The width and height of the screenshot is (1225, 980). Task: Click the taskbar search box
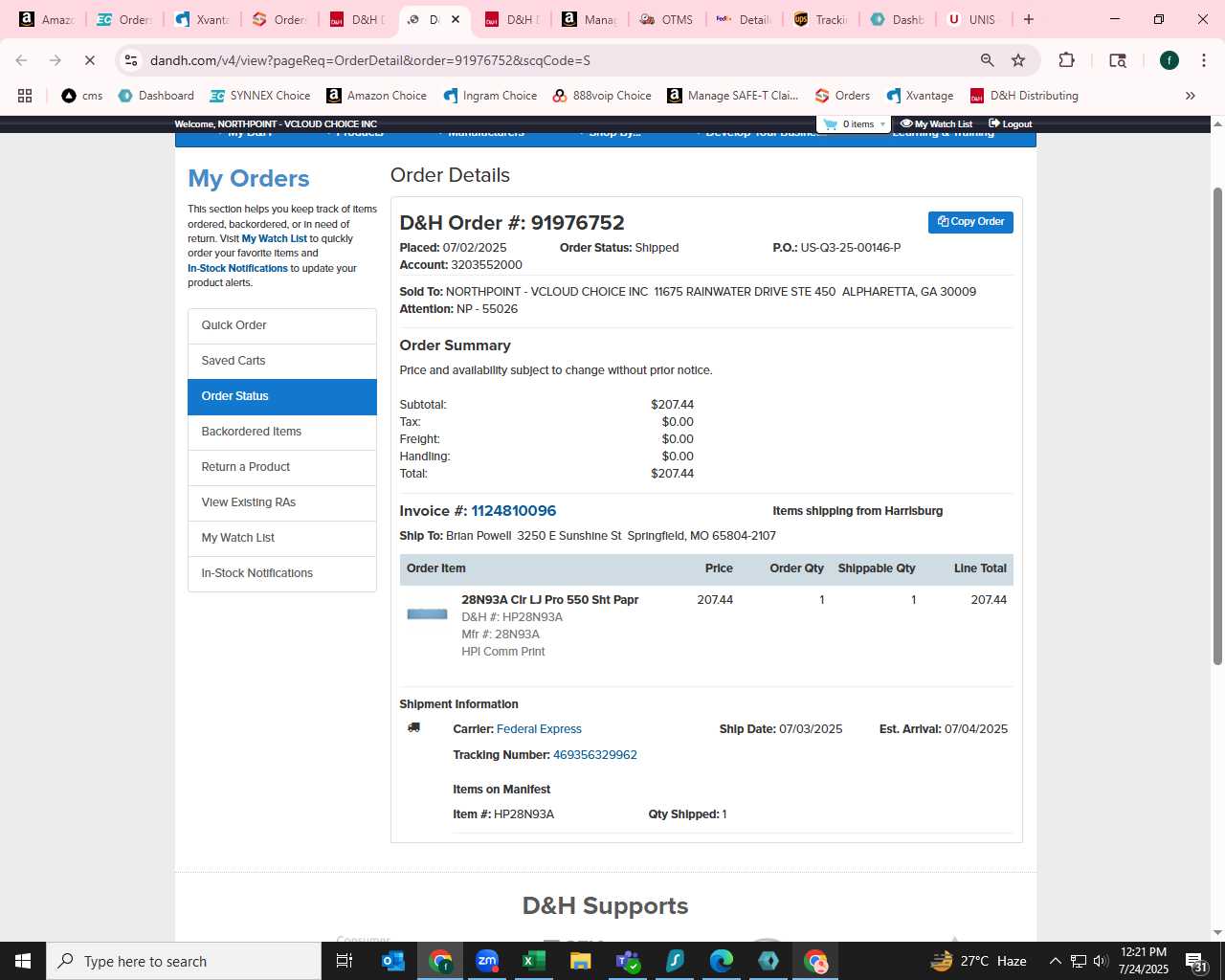[x=184, y=961]
